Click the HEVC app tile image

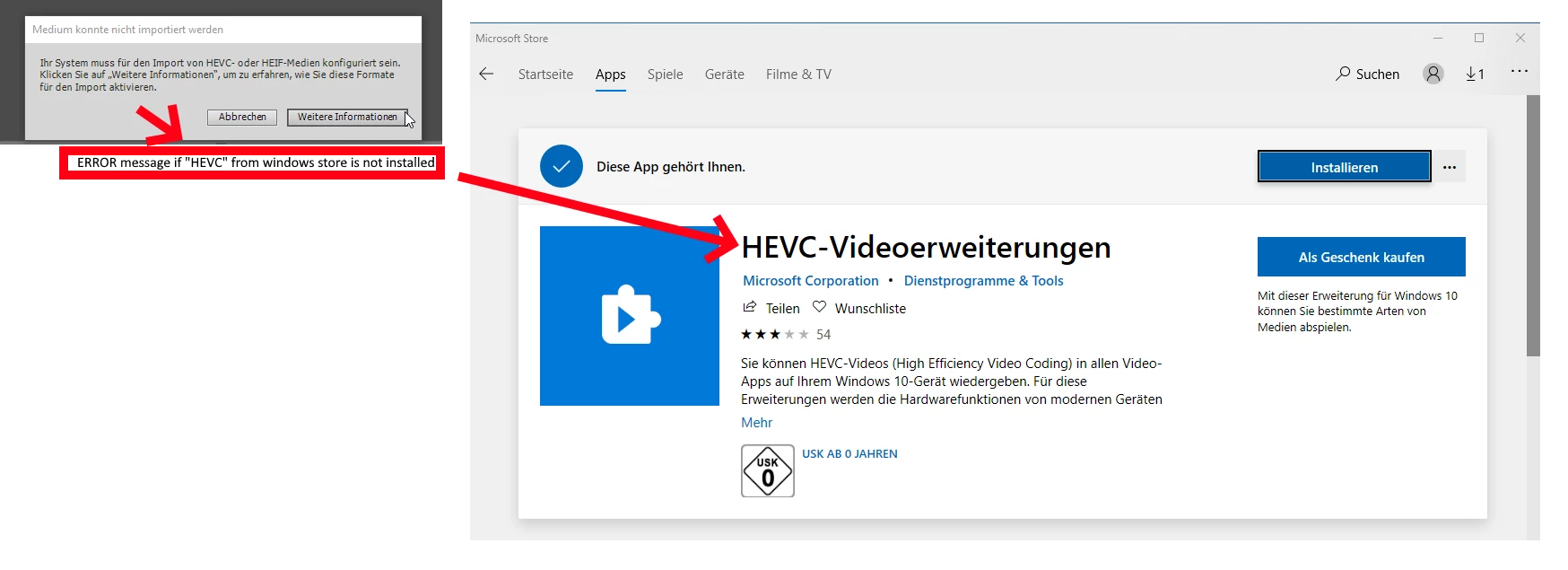click(630, 316)
